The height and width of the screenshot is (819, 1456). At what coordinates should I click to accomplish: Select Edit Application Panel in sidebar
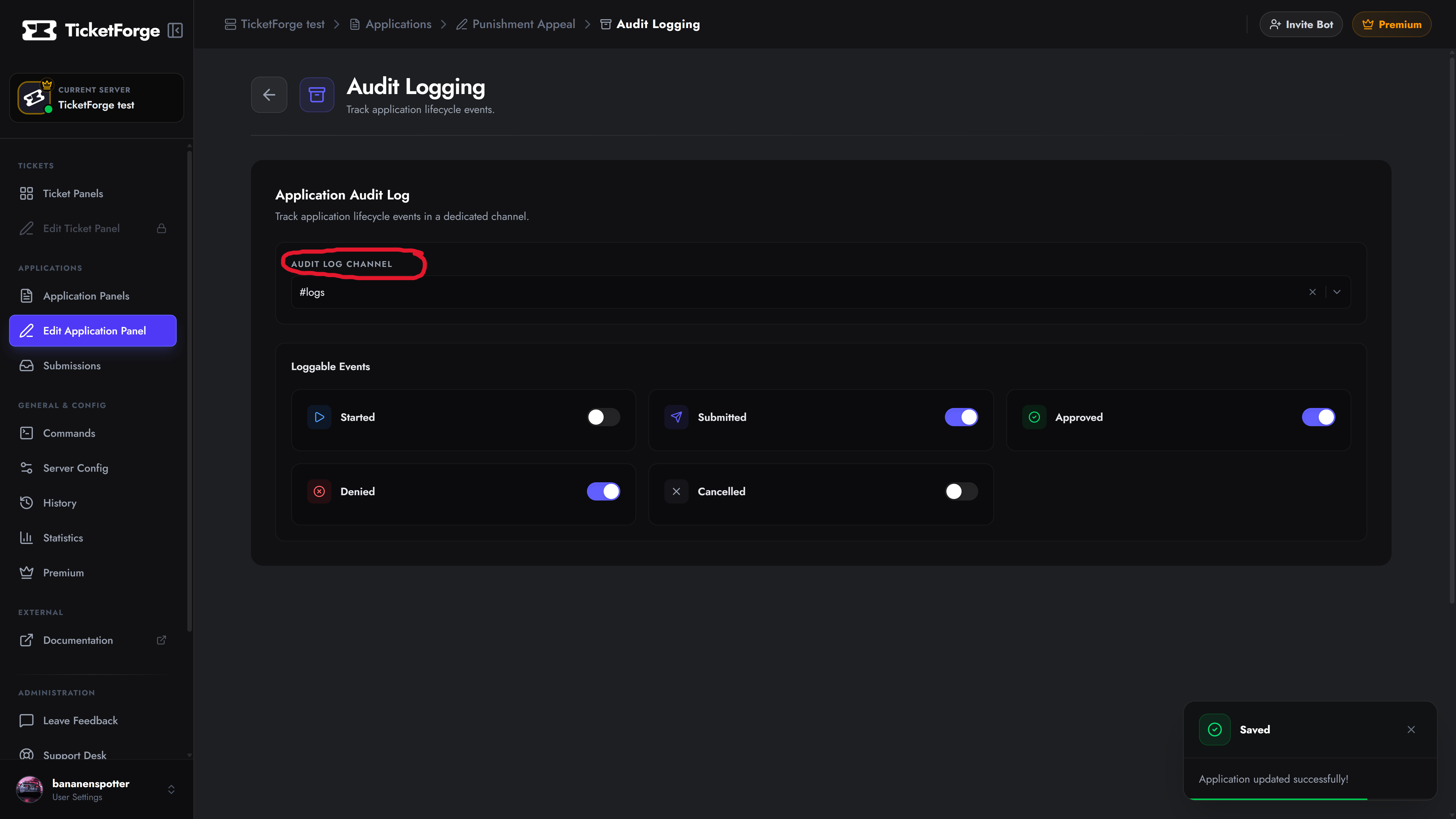(x=93, y=331)
